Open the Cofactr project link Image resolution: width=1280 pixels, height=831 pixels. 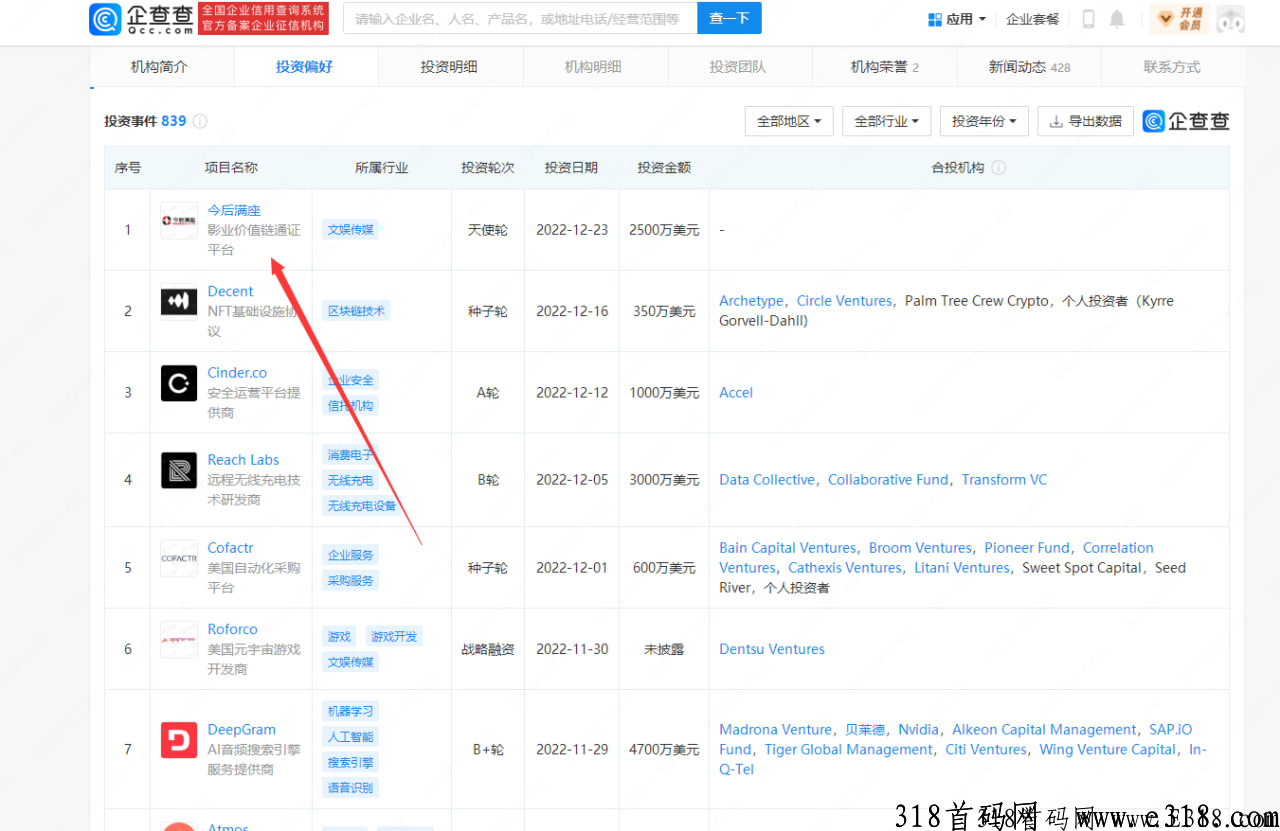(230, 548)
